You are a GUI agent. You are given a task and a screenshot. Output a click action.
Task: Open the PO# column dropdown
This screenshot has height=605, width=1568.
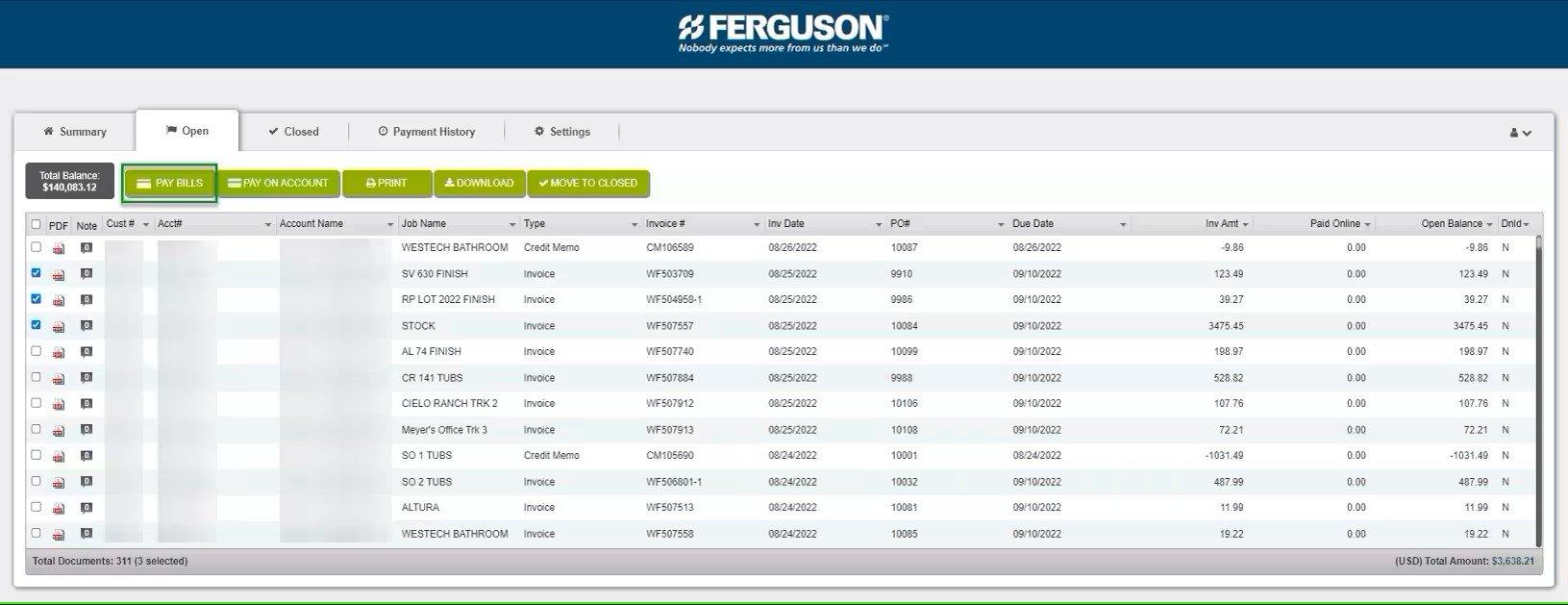1001,224
